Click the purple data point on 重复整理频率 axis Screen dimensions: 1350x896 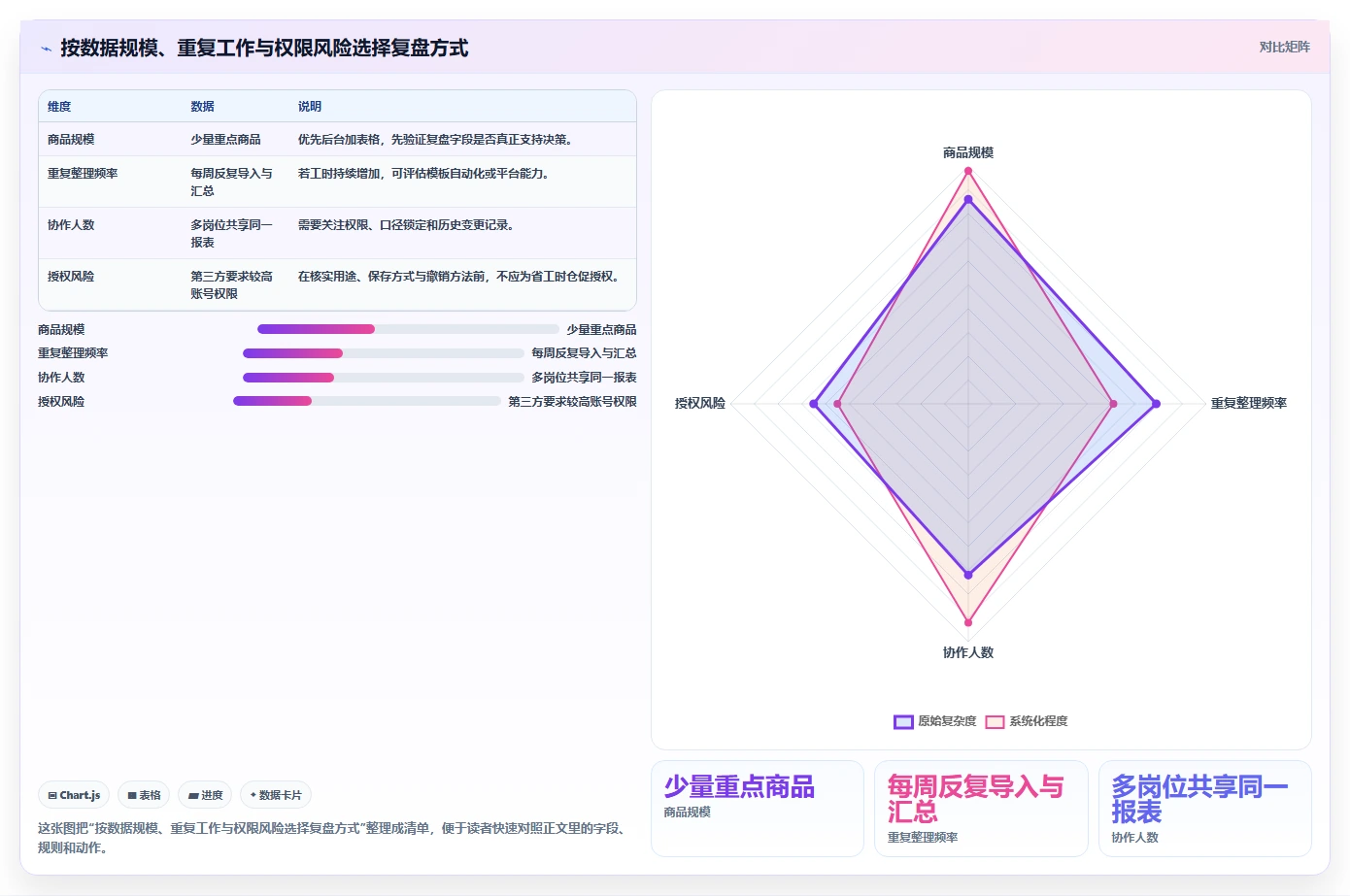1156,404
